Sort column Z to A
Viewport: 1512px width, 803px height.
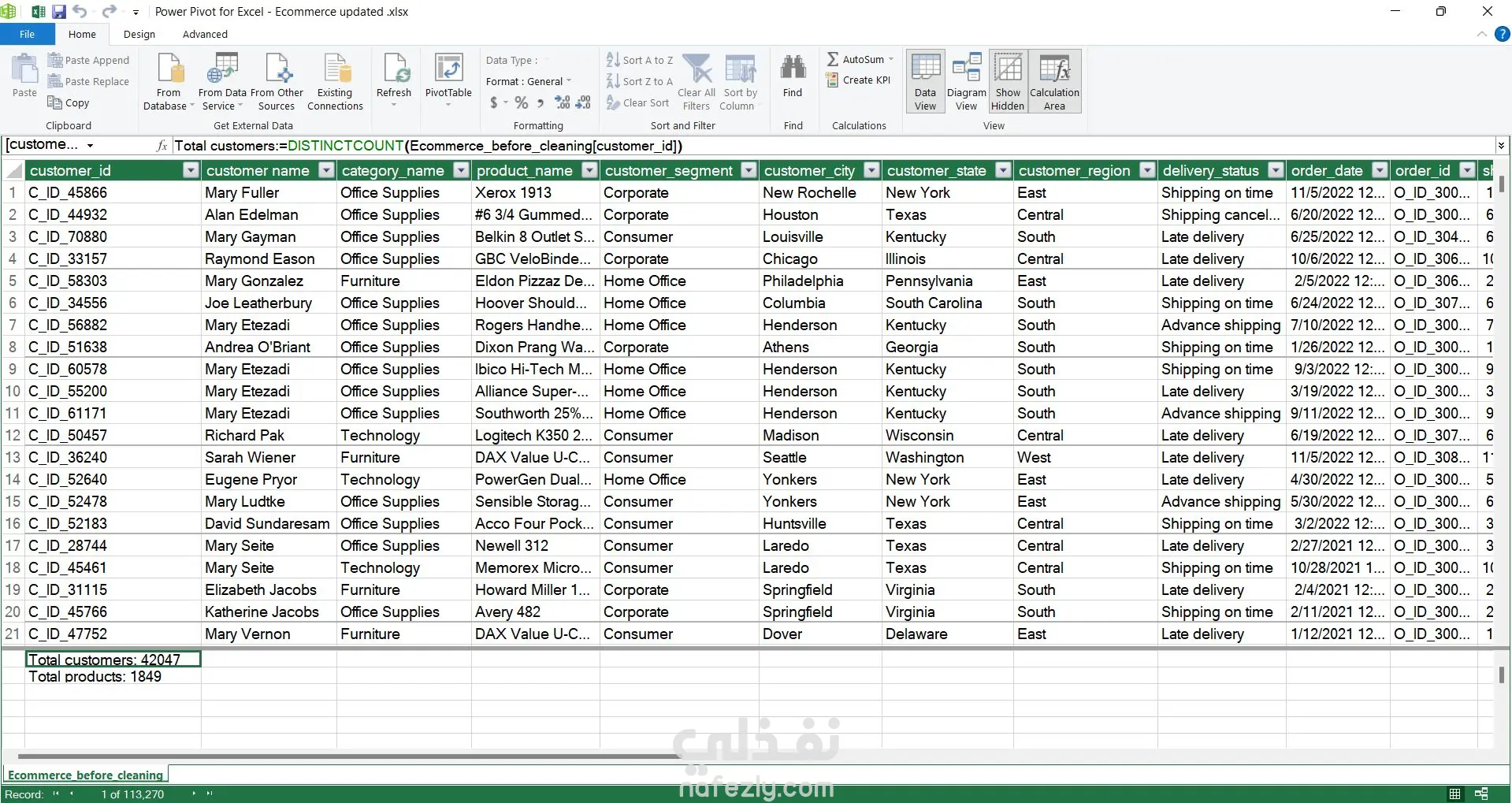tap(640, 81)
